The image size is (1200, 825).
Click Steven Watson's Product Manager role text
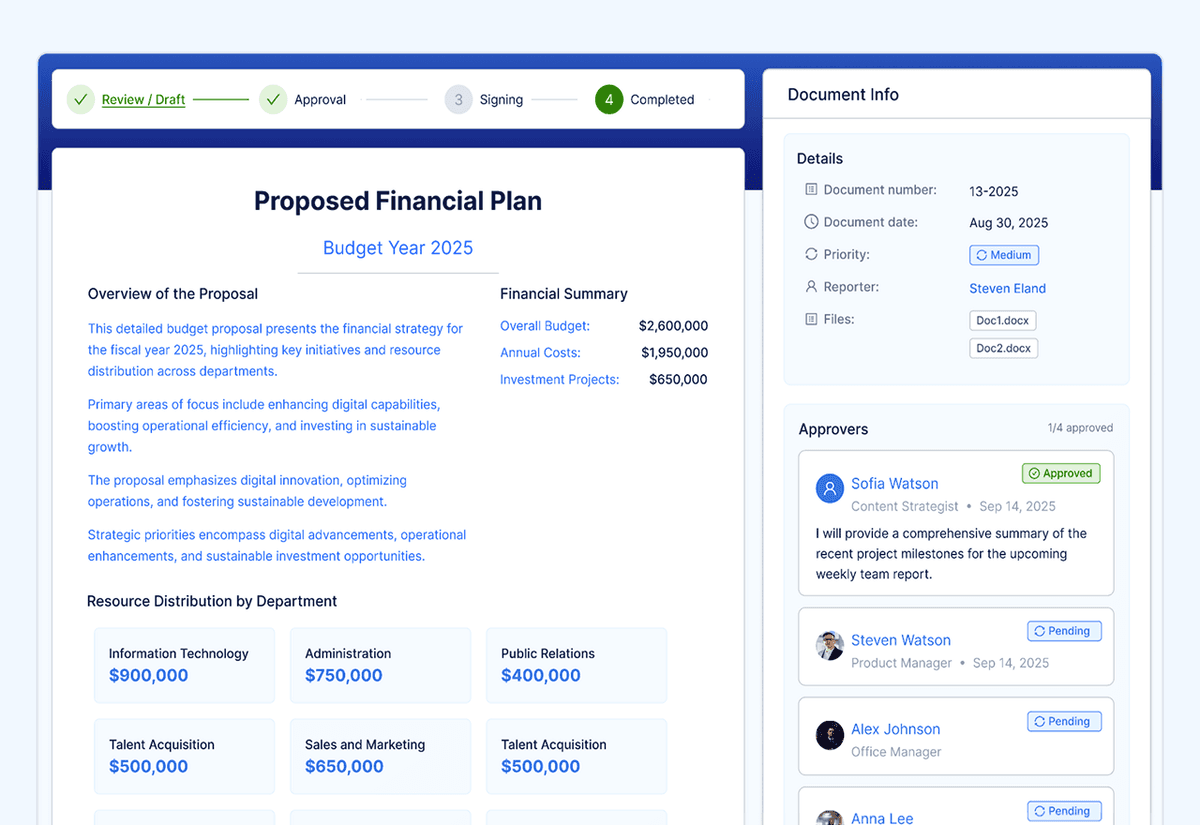tap(901, 663)
